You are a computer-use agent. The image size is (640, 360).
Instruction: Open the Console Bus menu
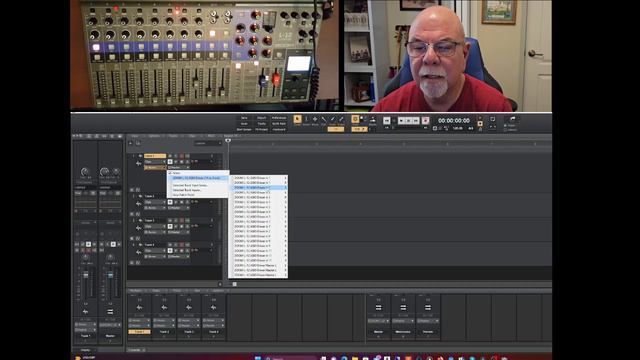tap(198, 291)
